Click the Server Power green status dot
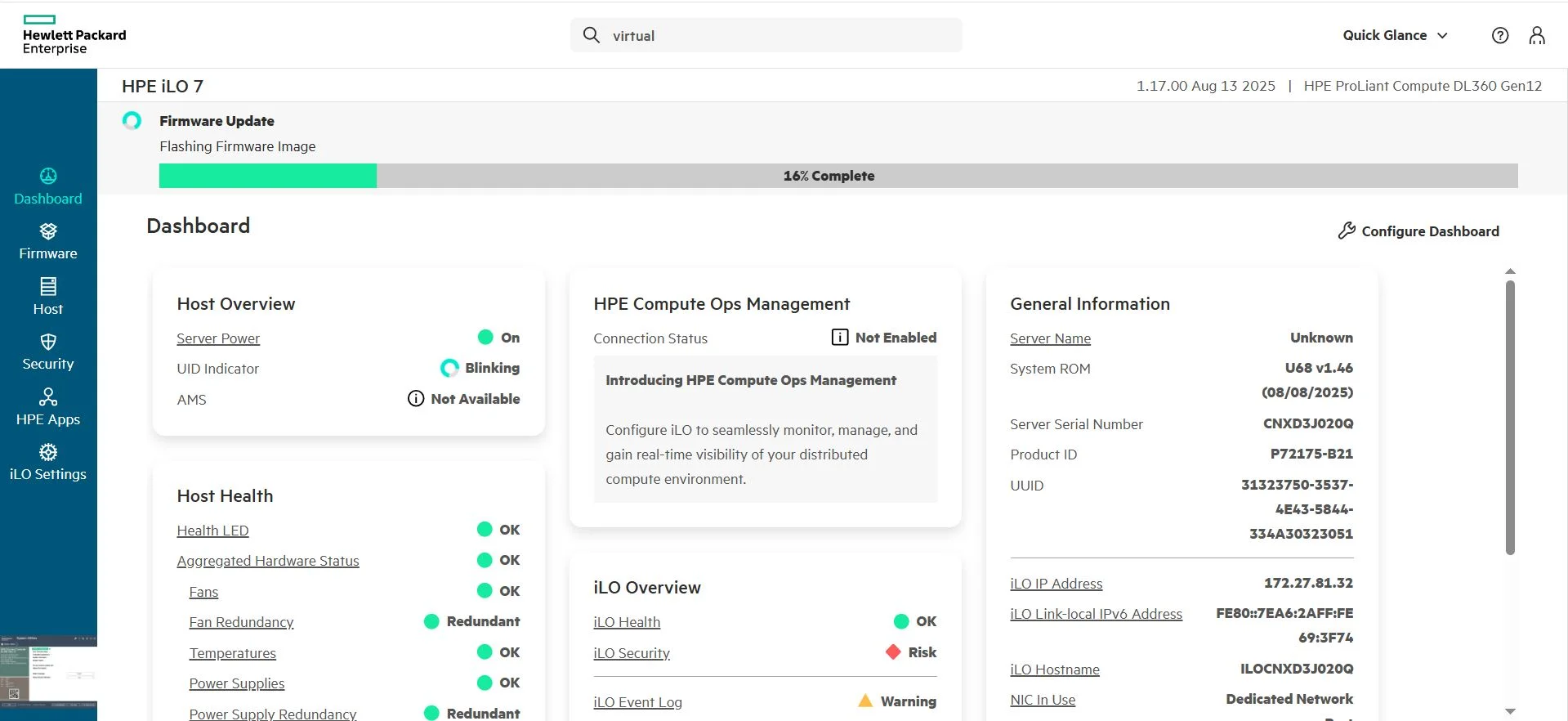Viewport: 1568px width, 721px height. (485, 337)
